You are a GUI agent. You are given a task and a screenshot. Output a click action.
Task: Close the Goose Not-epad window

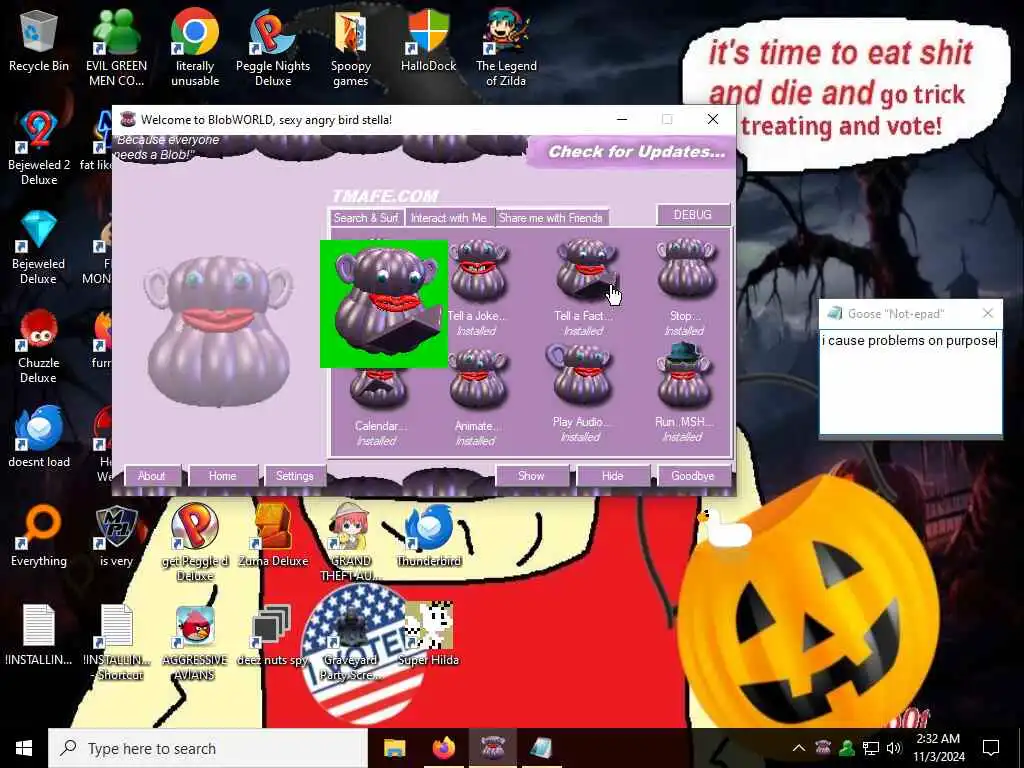[988, 313]
